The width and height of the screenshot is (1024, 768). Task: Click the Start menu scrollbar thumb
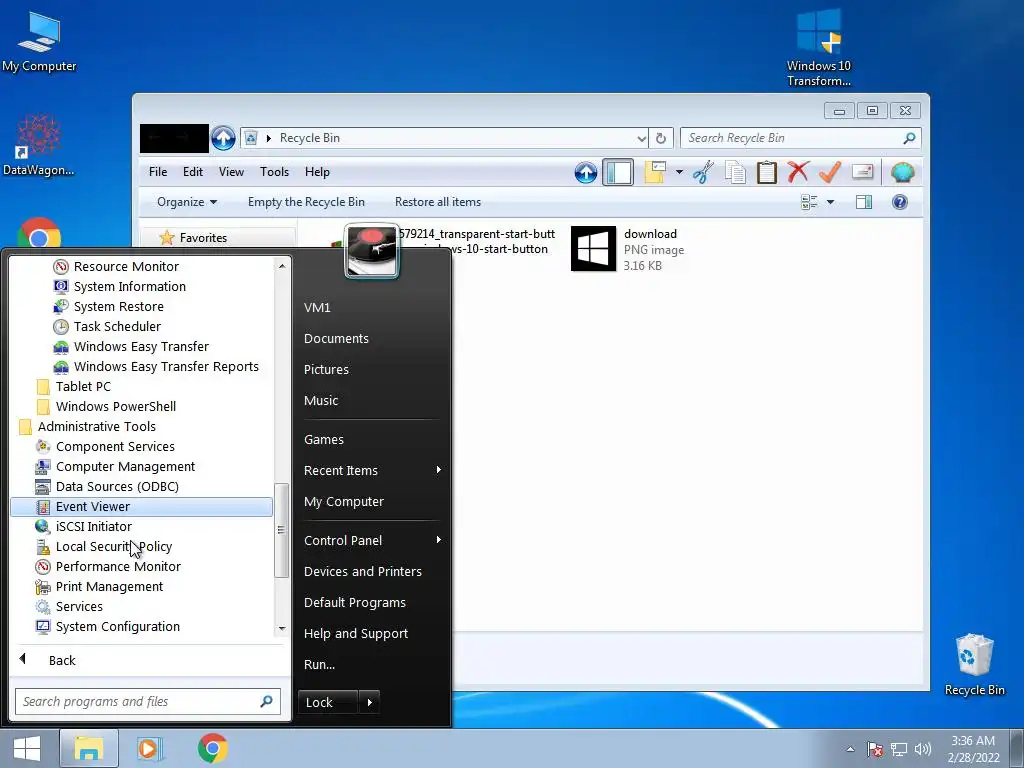coord(281,530)
